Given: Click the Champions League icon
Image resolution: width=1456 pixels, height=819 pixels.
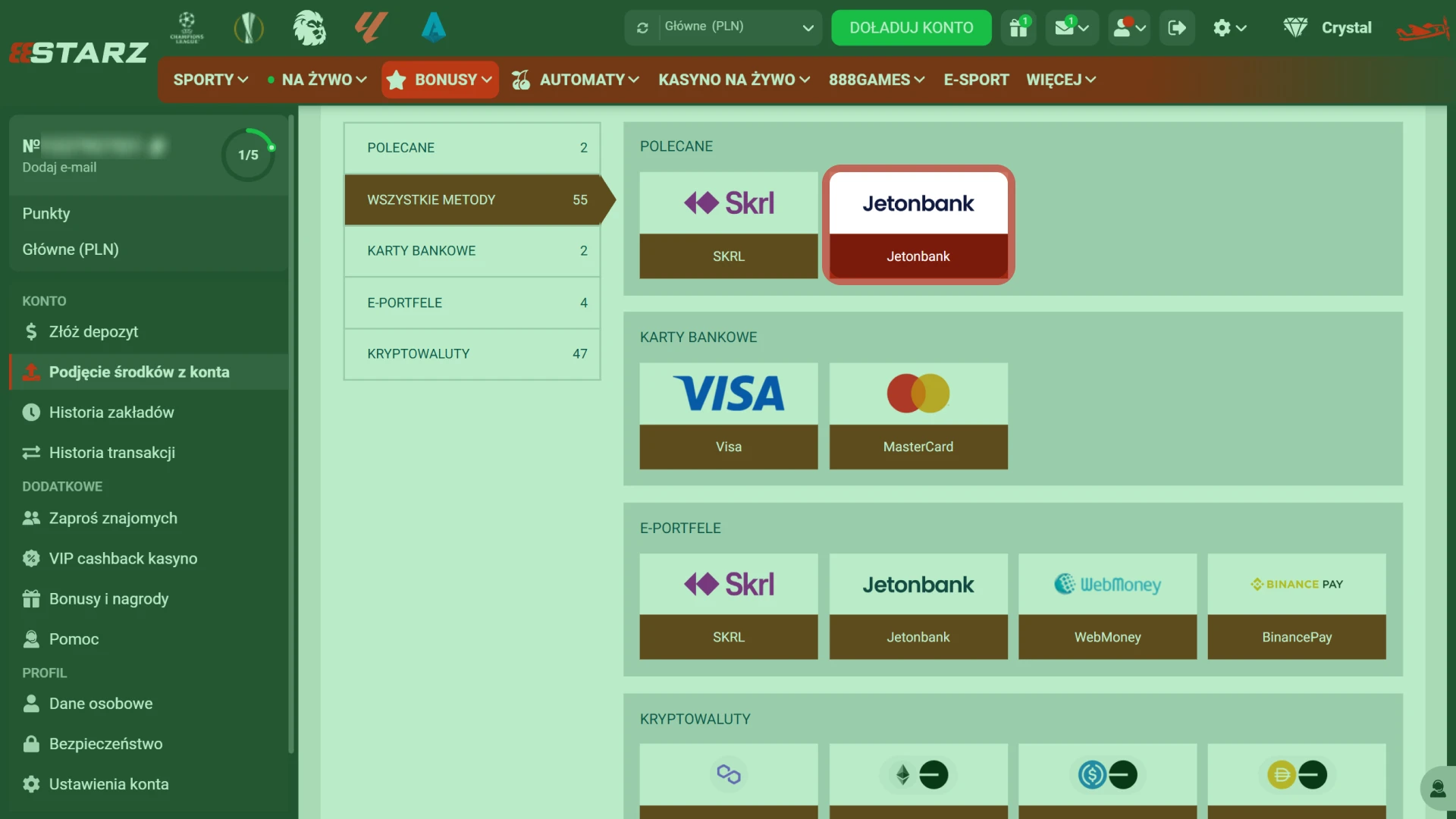Looking at the screenshot, I should coord(187,28).
